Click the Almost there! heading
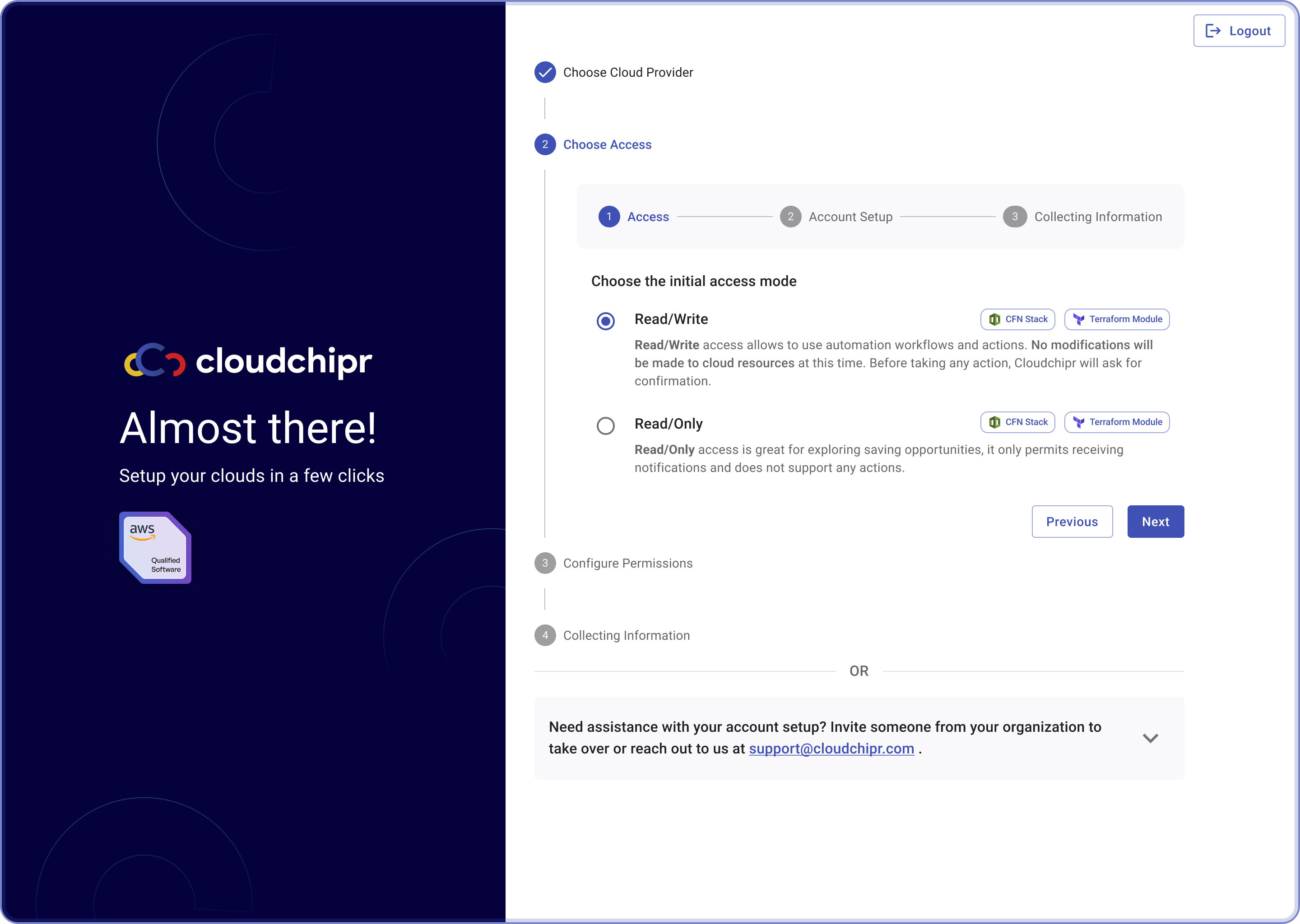This screenshot has height=924, width=1300. click(248, 428)
